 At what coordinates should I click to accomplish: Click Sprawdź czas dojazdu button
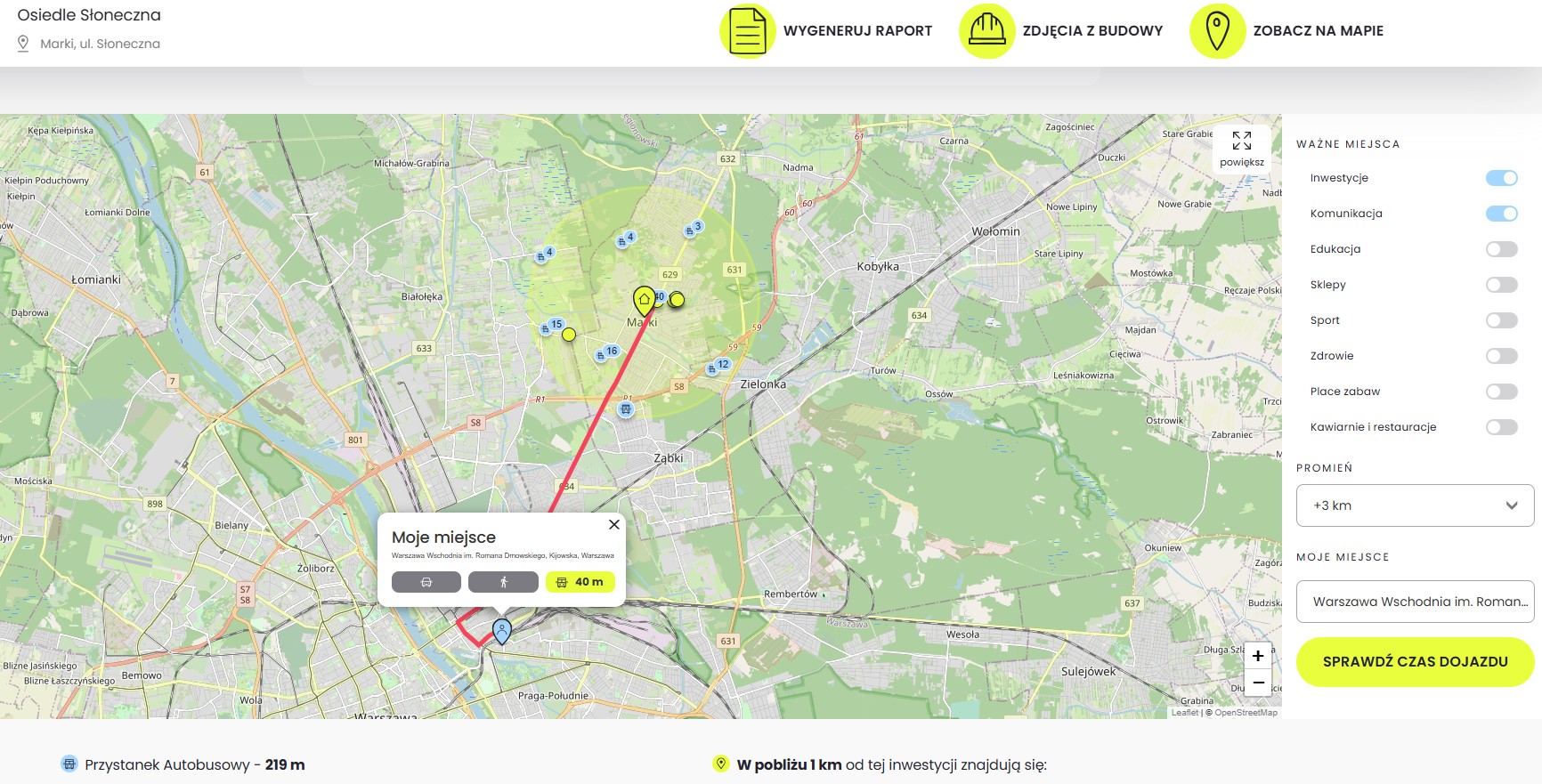1415,661
